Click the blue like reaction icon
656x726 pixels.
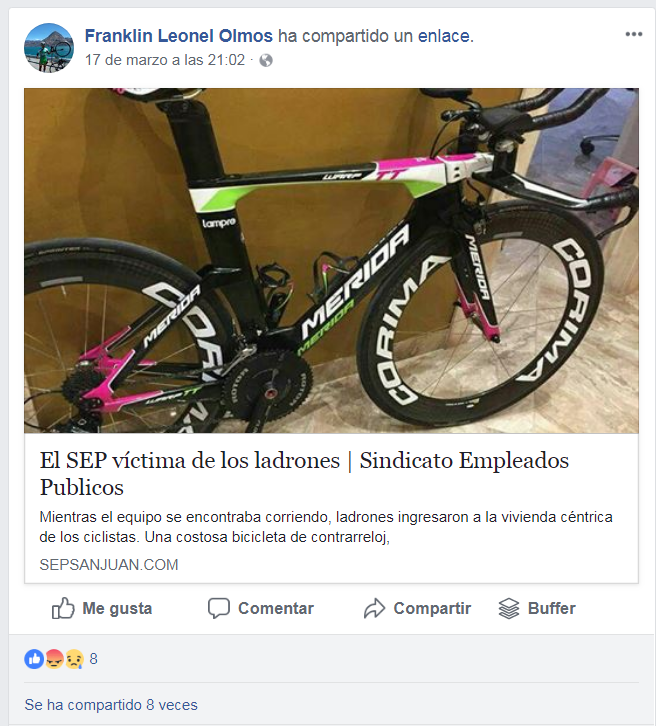[x=34, y=659]
